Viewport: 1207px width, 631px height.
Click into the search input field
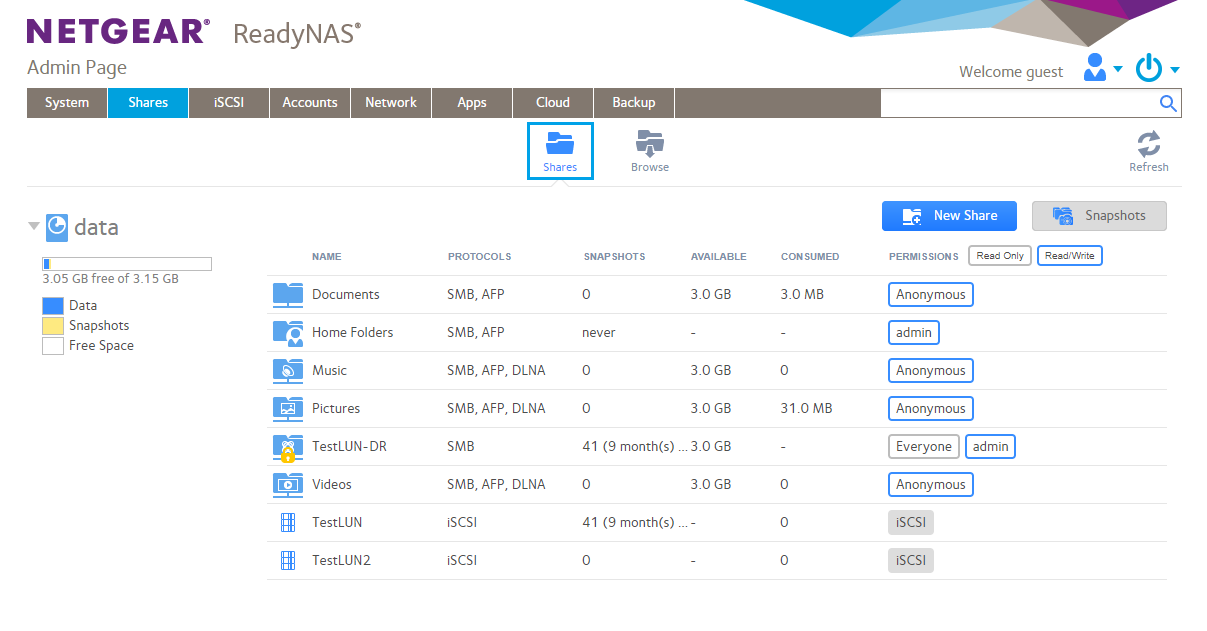(x=1016, y=103)
